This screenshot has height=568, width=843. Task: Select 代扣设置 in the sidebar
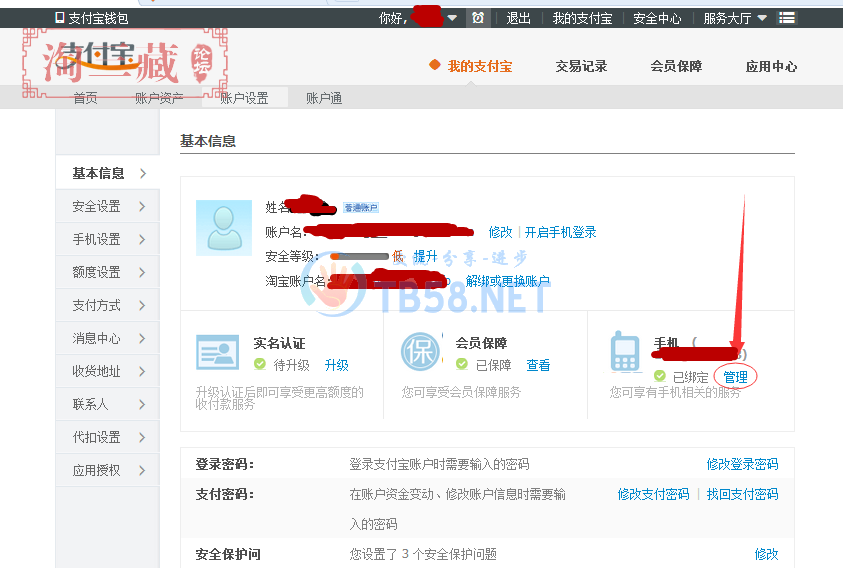pyautogui.click(x=108, y=437)
